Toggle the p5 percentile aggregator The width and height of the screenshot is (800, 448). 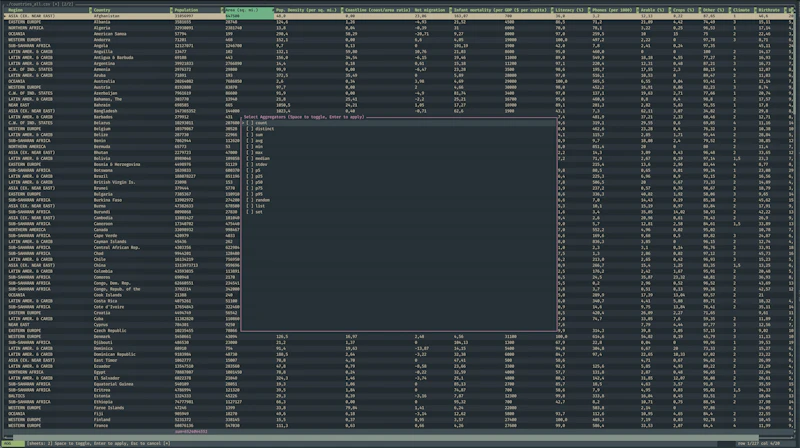tap(249, 170)
